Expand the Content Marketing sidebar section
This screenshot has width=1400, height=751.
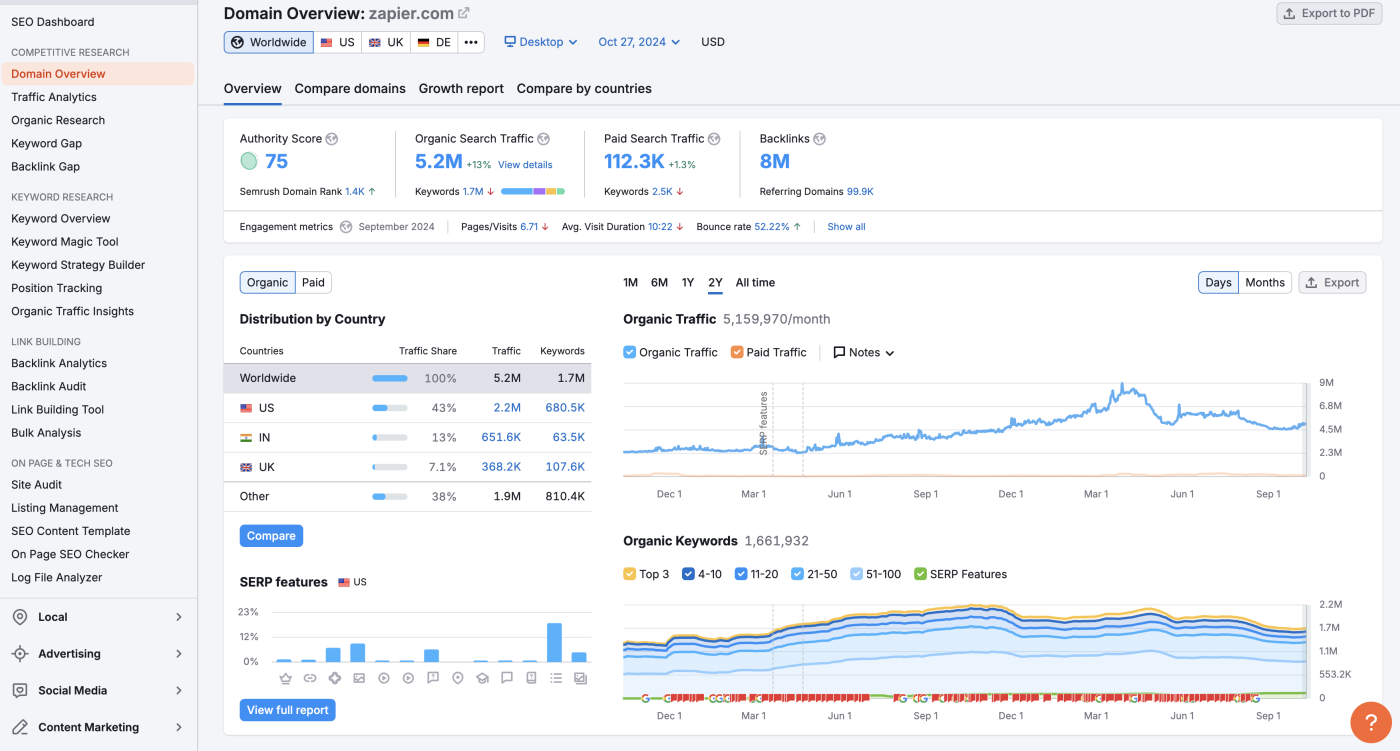[x=179, y=727]
